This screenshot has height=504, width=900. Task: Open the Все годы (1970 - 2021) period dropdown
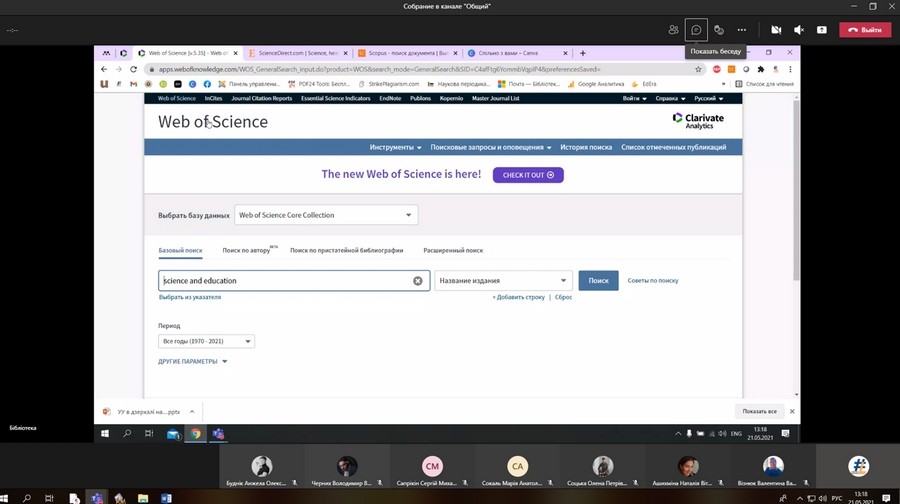pyautogui.click(x=206, y=341)
